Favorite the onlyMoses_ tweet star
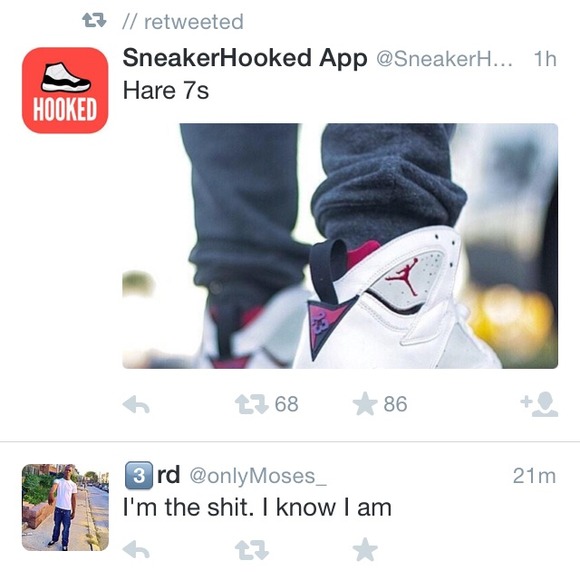Viewport: 580px width, 580px height. pos(365,549)
